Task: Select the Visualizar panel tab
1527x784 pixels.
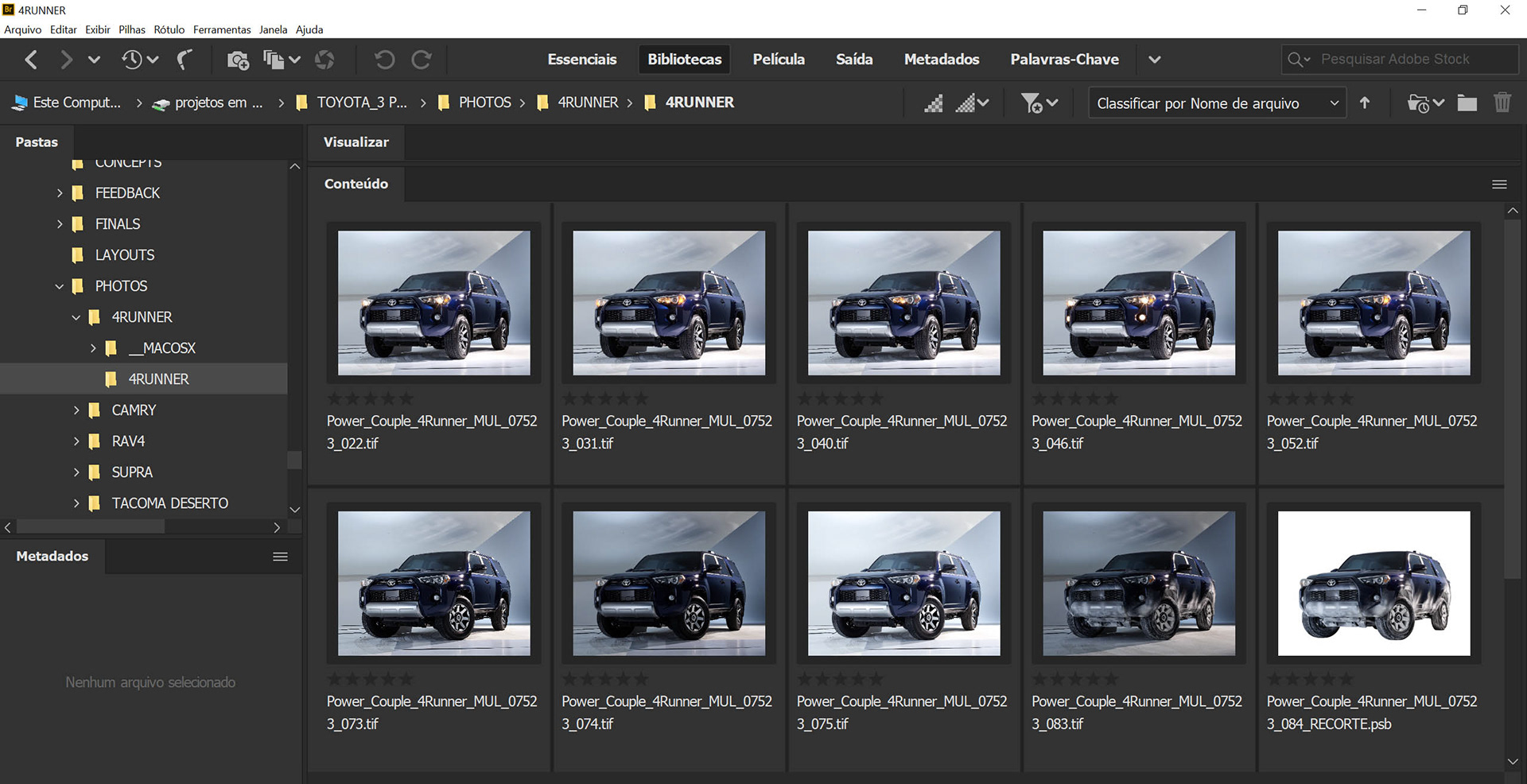Action: coord(356,142)
